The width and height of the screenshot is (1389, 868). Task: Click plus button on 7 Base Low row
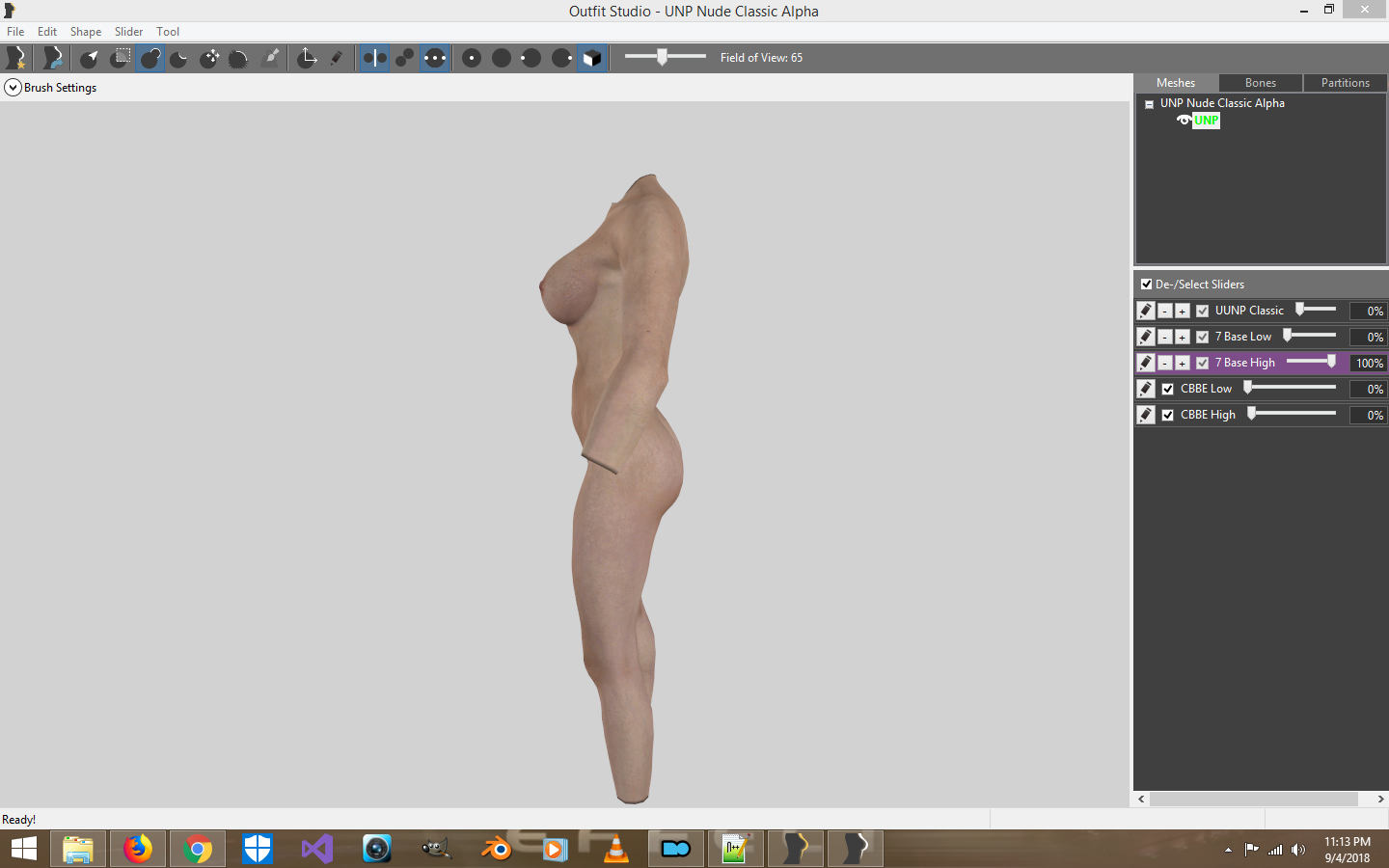(x=1182, y=337)
